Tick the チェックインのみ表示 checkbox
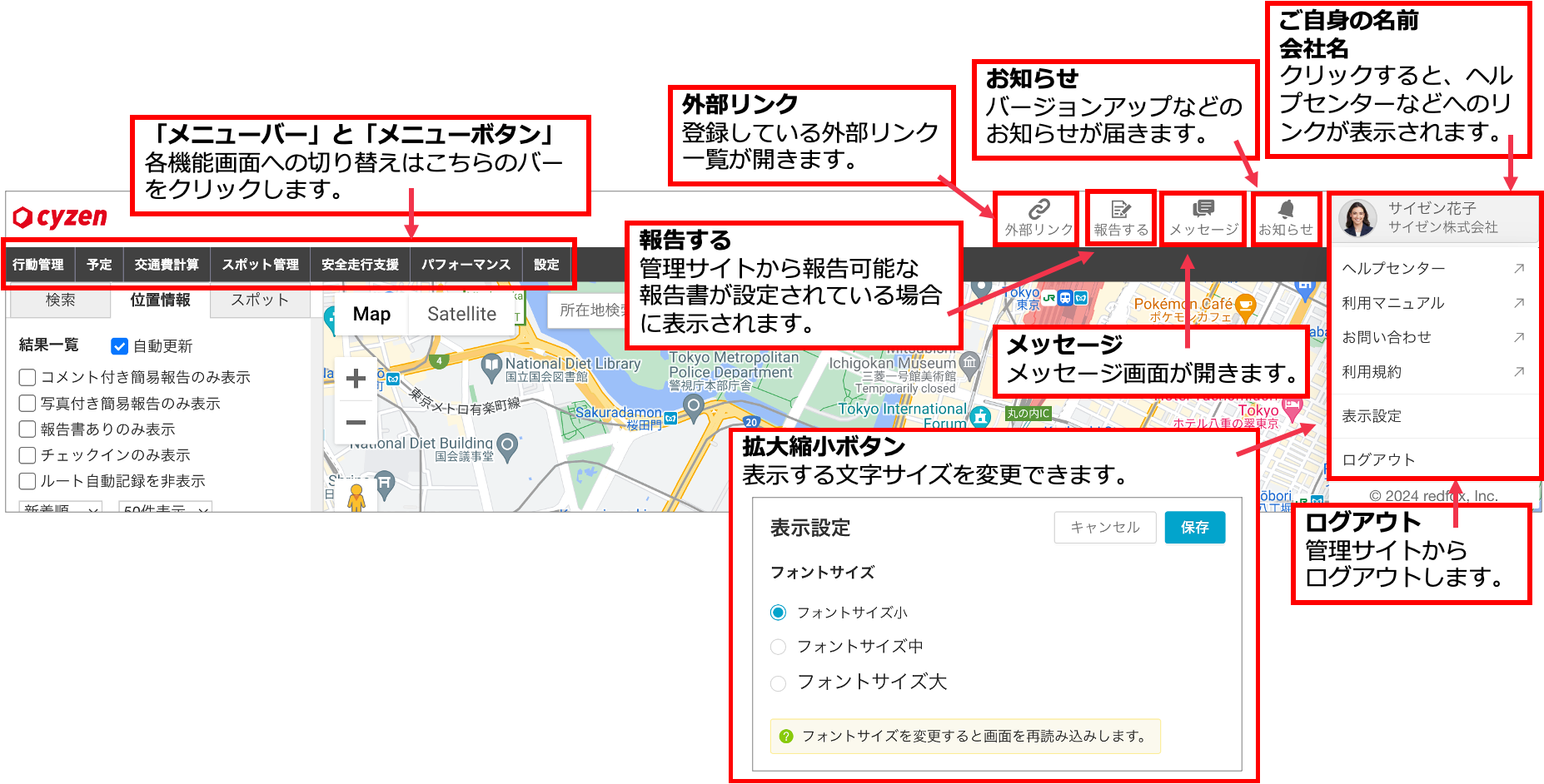 tap(27, 455)
